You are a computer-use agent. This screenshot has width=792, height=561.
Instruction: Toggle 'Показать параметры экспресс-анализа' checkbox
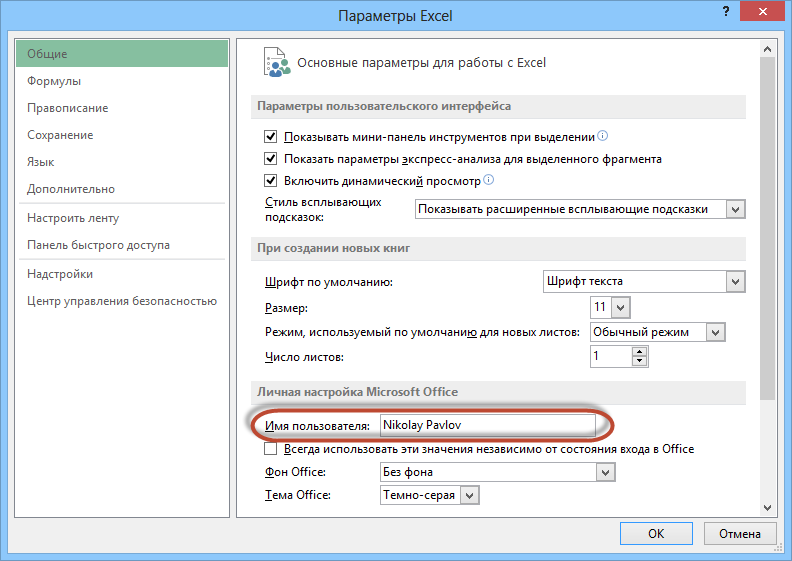271,159
